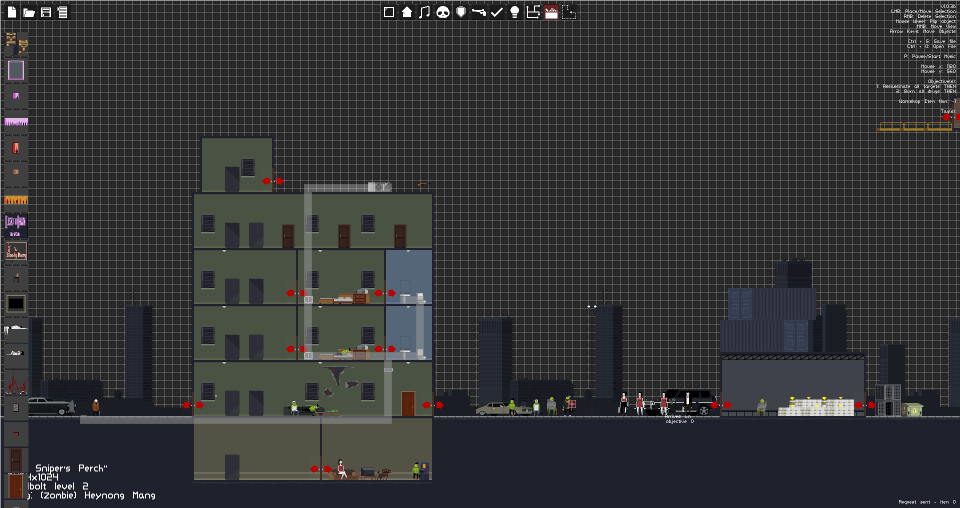Pick the purple neon sign palette item
Image resolution: width=960 pixels, height=508 pixels.
(16, 224)
